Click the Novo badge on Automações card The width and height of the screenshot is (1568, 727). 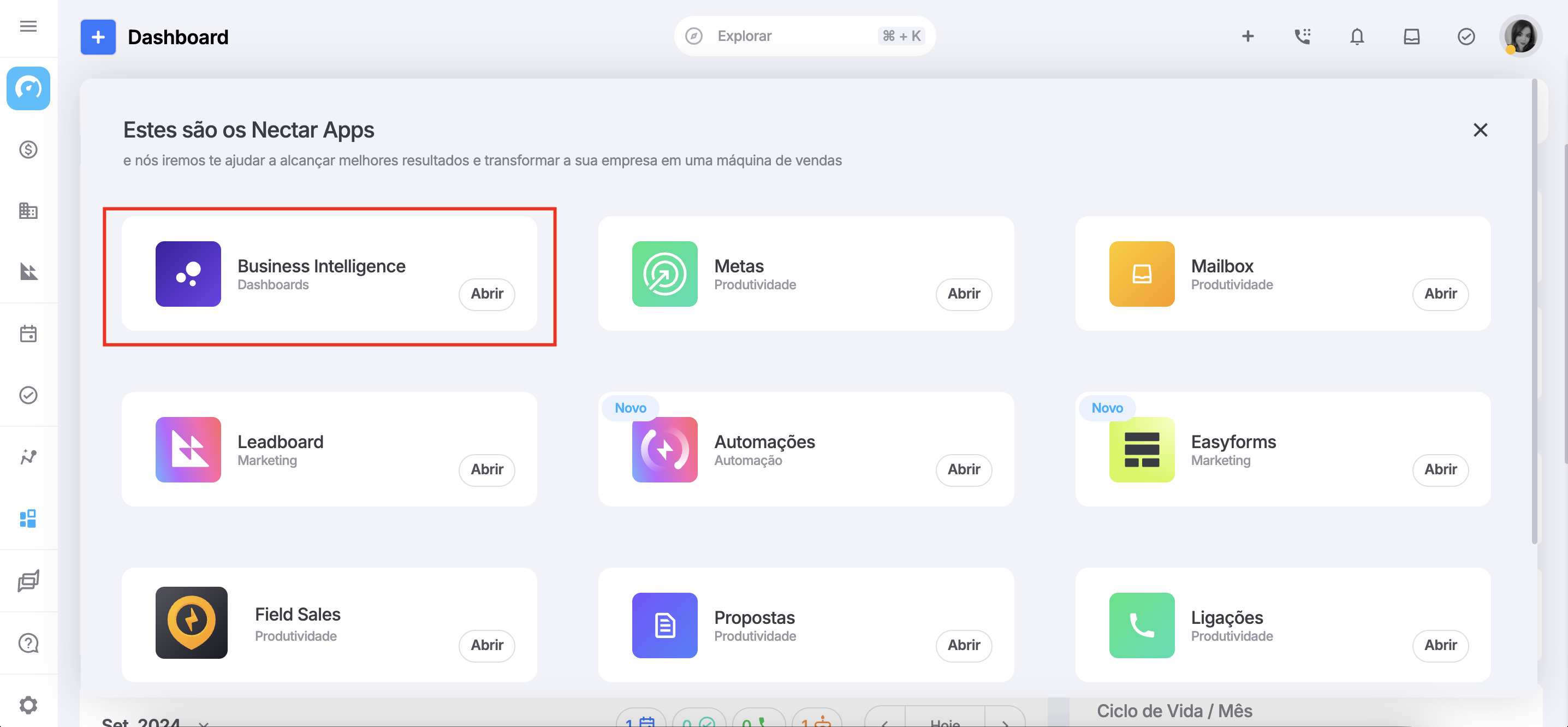pyautogui.click(x=631, y=408)
